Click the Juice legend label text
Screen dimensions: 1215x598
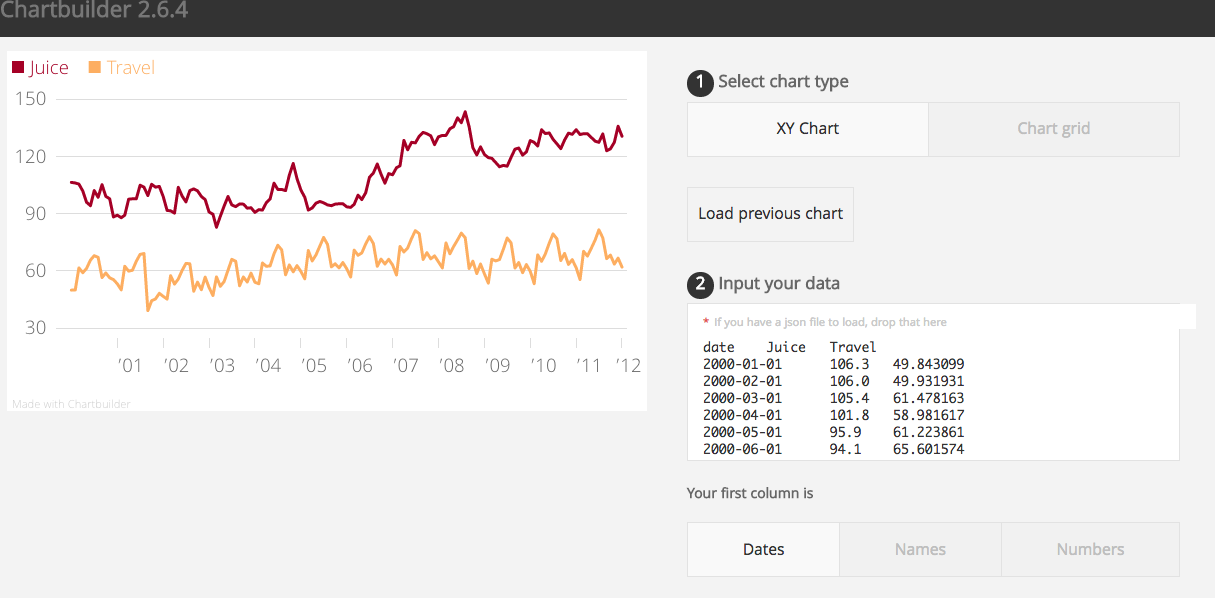(49, 68)
